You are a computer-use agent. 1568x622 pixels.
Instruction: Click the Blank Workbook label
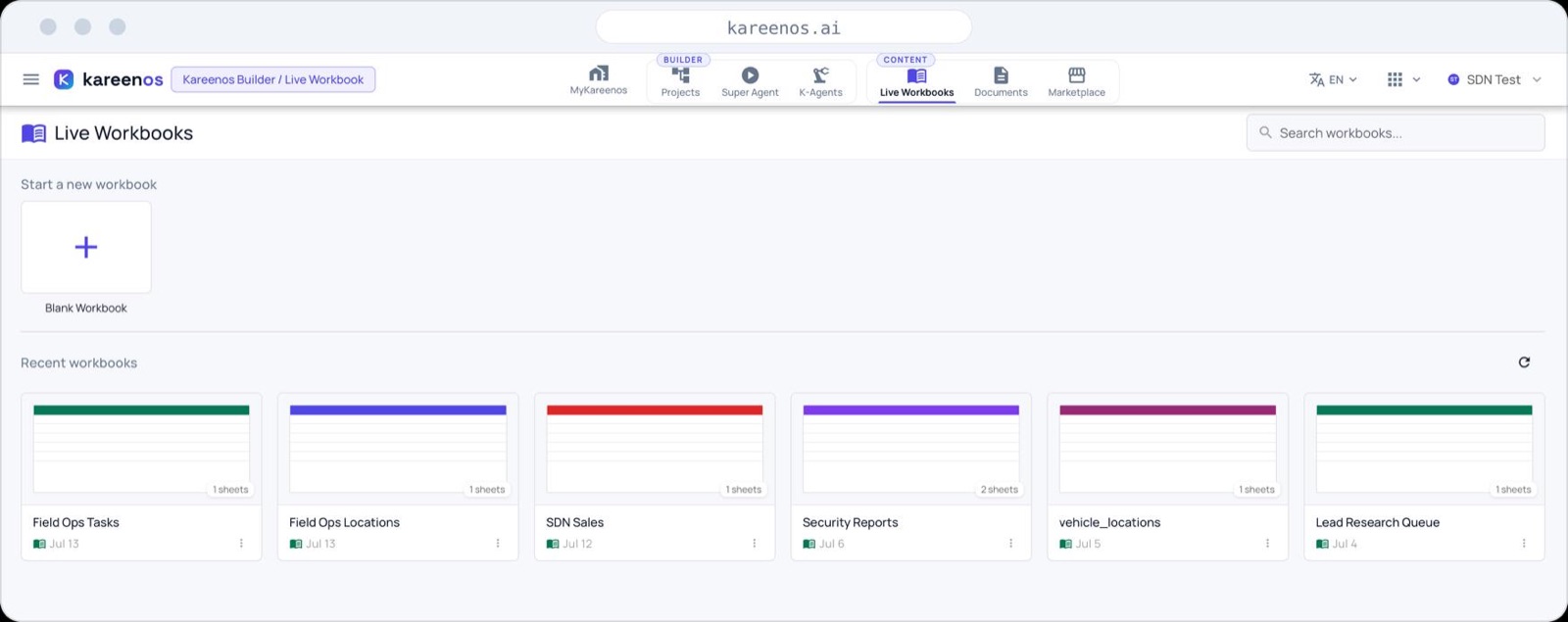86,308
